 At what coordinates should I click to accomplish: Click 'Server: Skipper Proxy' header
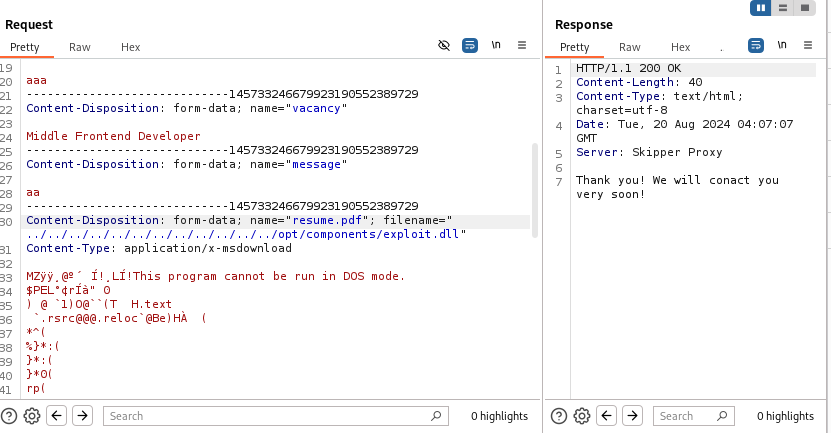tap(649, 152)
